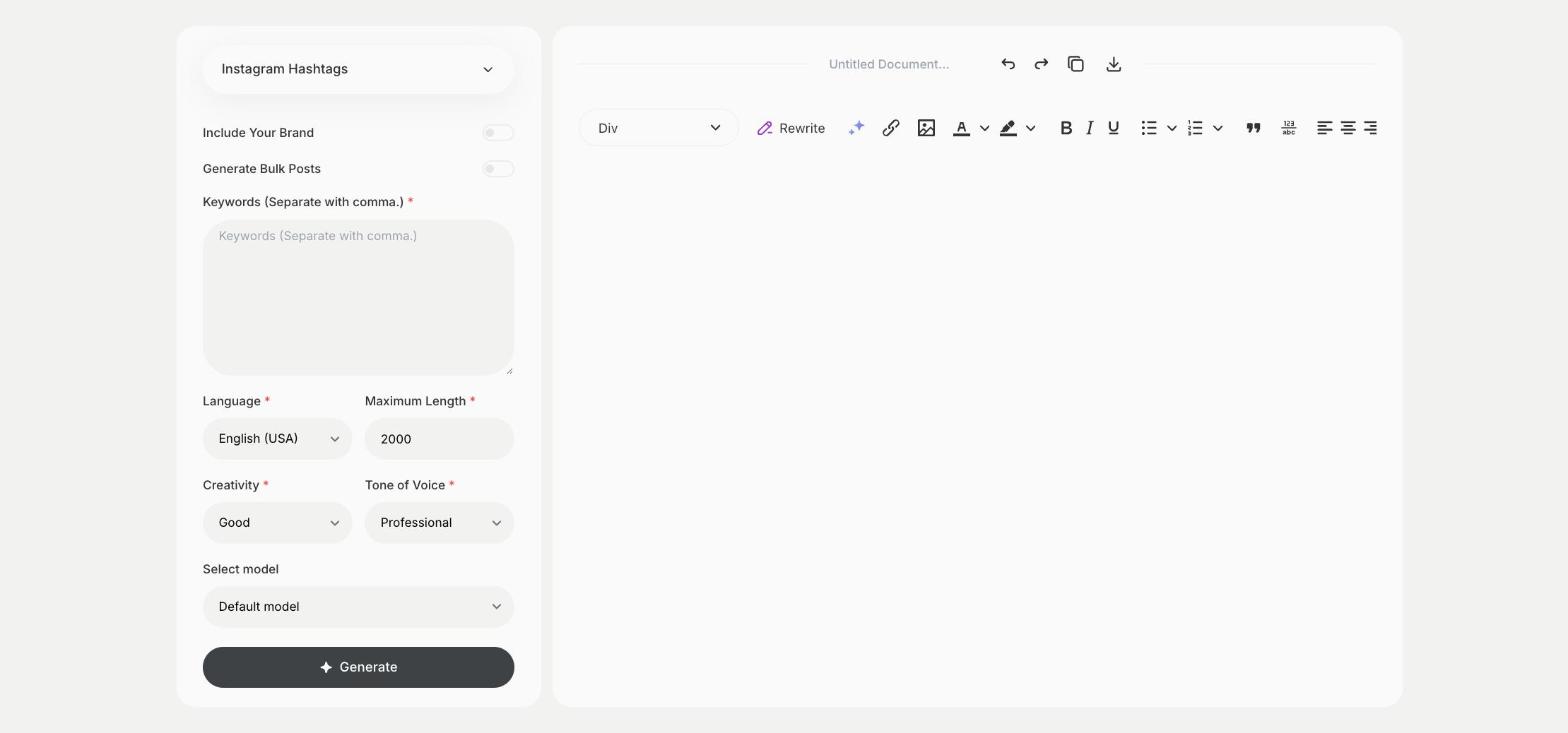Insert a bulleted list
The image size is (1568, 733).
(1149, 128)
